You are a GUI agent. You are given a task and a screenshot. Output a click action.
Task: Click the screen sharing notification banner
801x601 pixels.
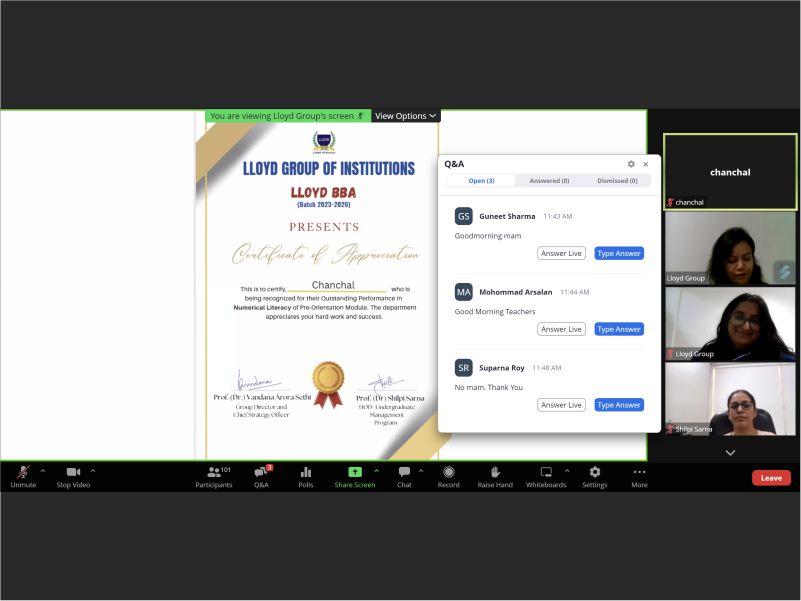click(288, 116)
